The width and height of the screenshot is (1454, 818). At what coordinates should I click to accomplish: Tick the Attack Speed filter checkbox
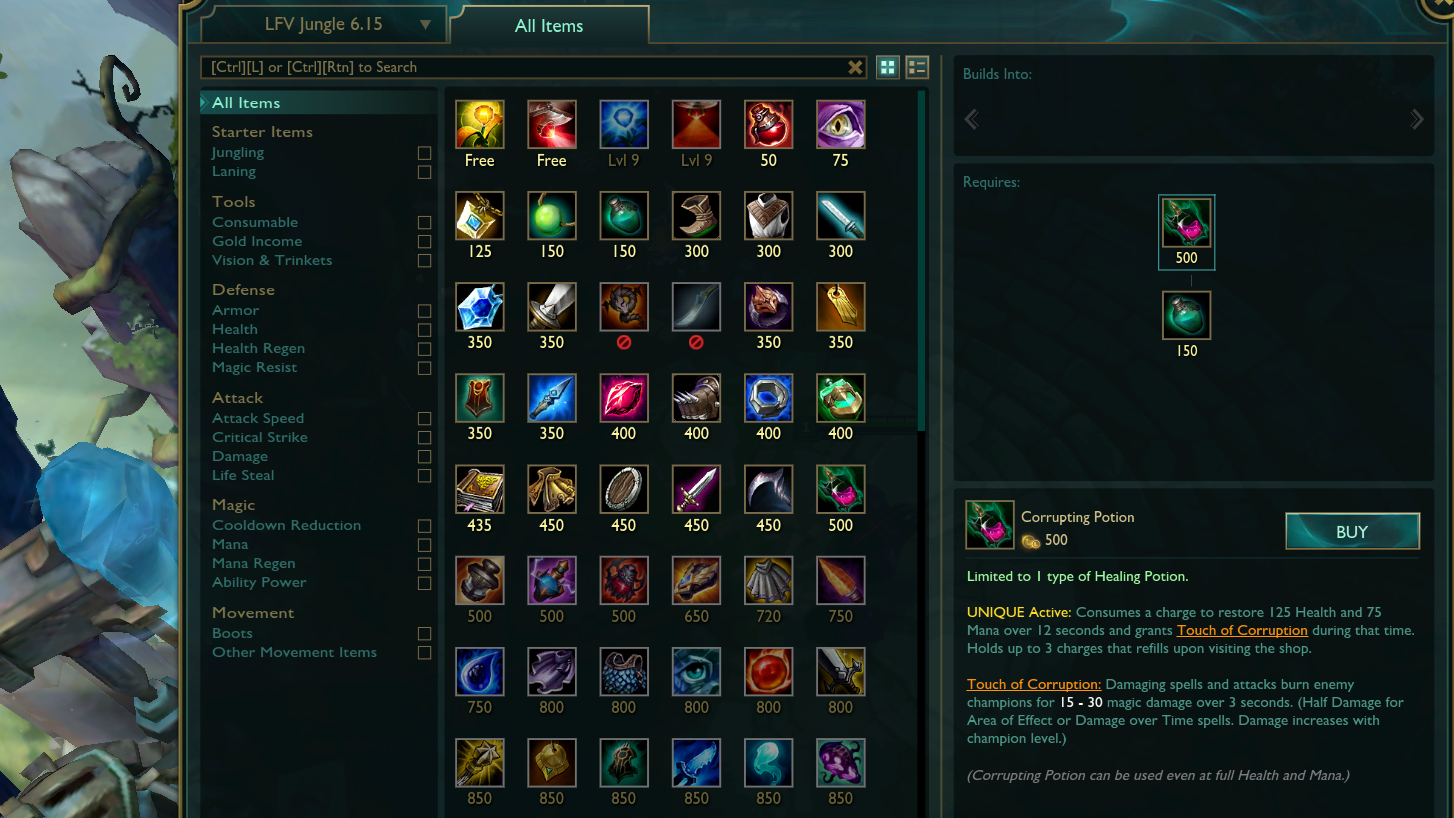point(424,419)
